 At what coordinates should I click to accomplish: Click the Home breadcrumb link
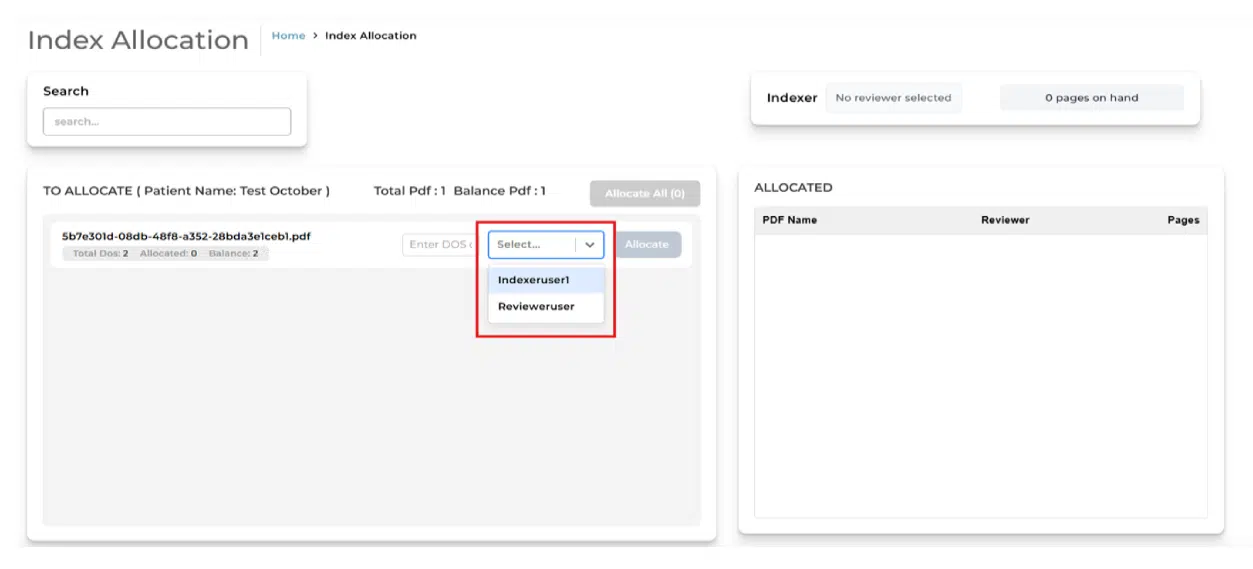click(x=288, y=36)
